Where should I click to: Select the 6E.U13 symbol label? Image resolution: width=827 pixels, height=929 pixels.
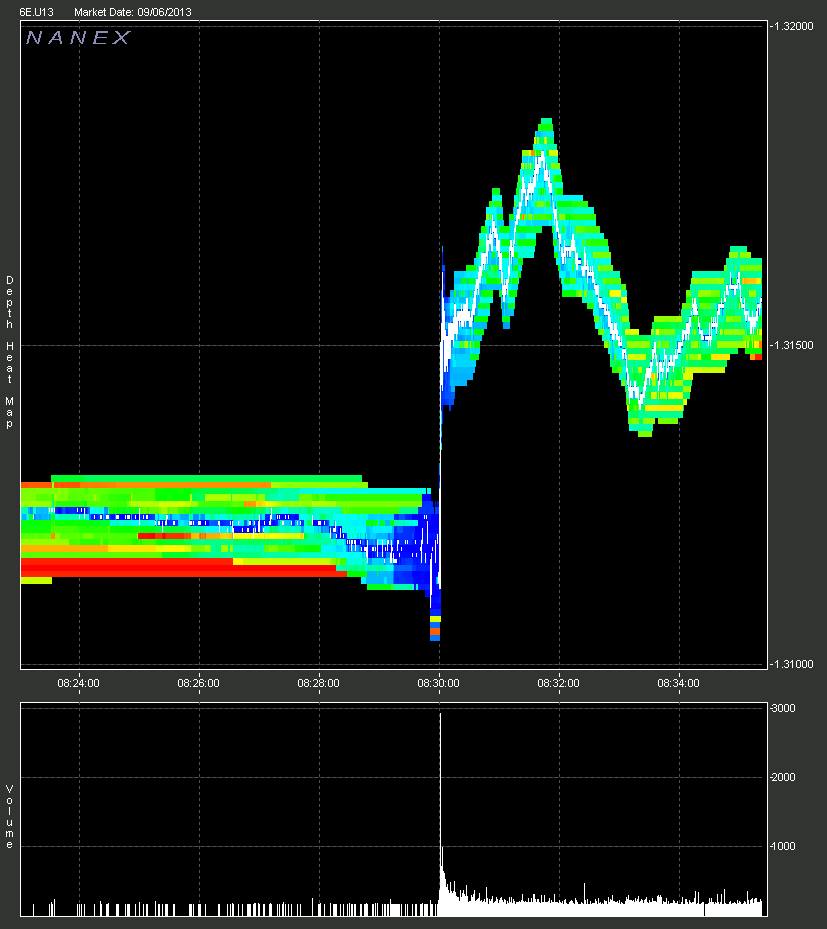37,12
